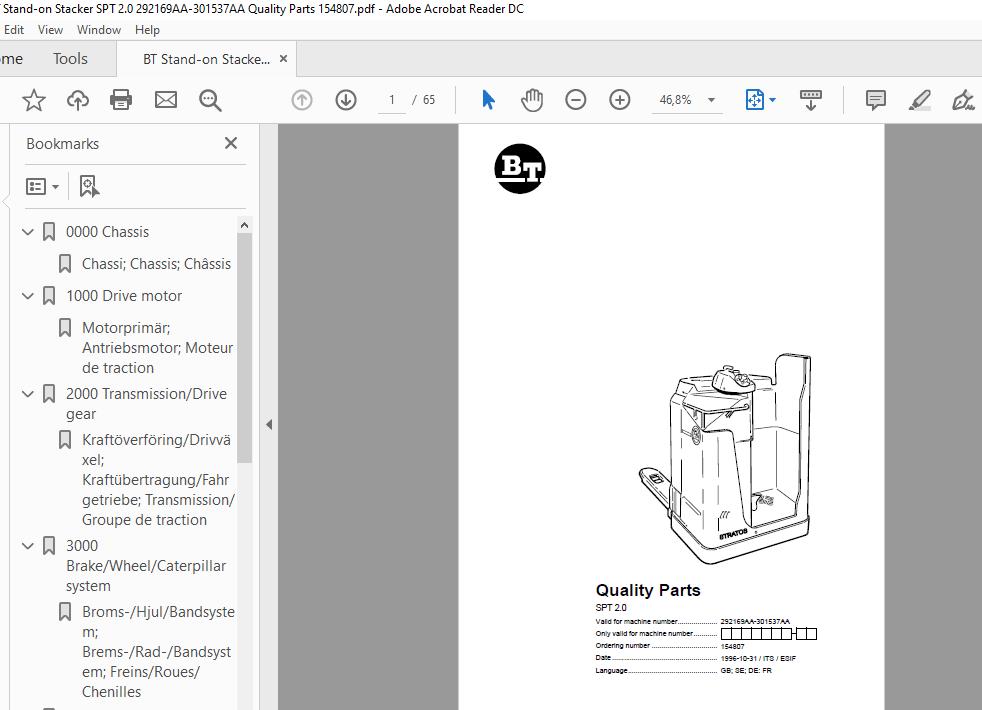This screenshot has height=710, width=982.
Task: Open the View menu
Action: click(50, 29)
